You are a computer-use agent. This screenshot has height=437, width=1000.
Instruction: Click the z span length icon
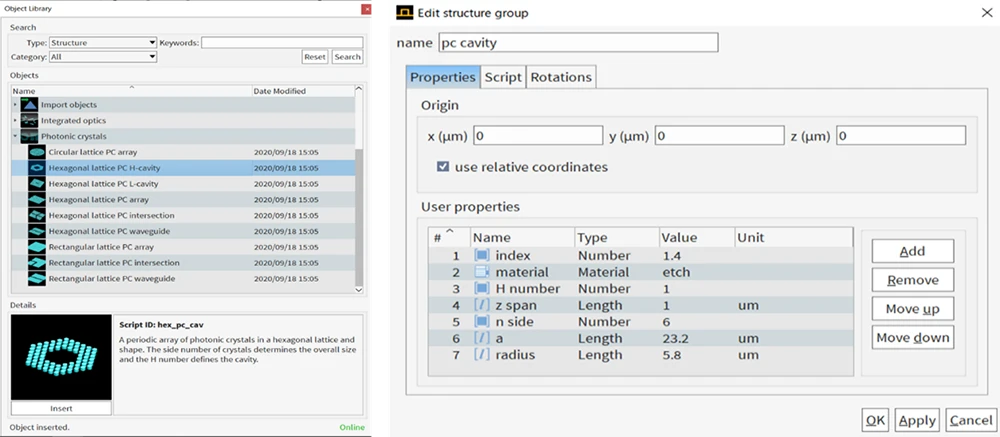pyautogui.click(x=482, y=305)
